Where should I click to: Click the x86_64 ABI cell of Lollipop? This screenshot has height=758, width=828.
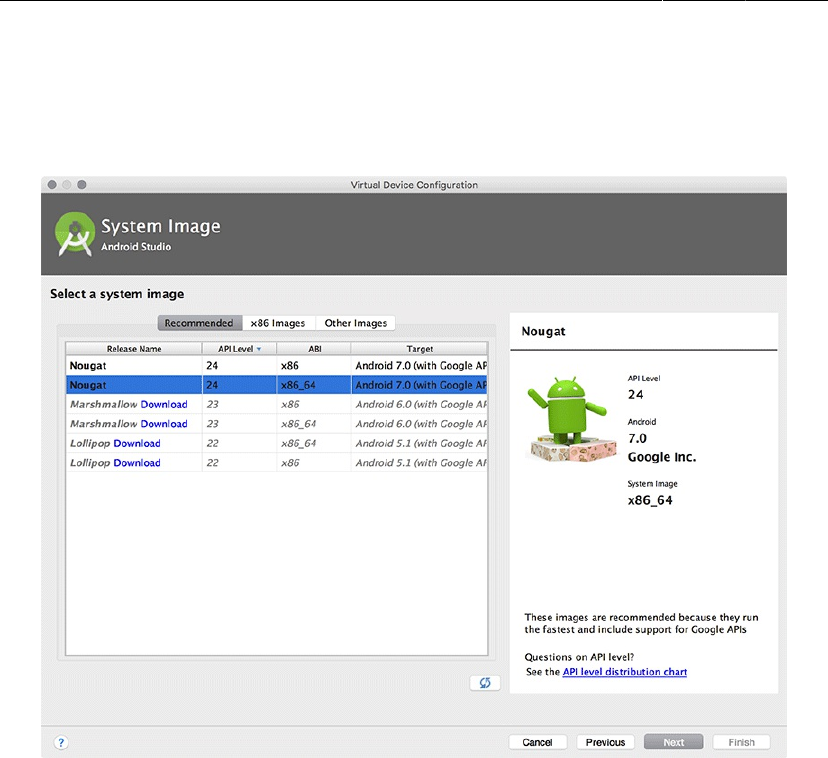314,443
